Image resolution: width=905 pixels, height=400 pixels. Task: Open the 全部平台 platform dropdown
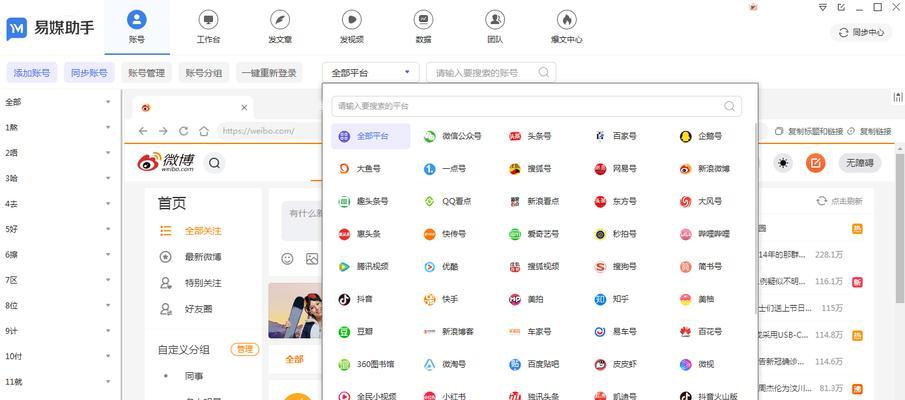371,73
